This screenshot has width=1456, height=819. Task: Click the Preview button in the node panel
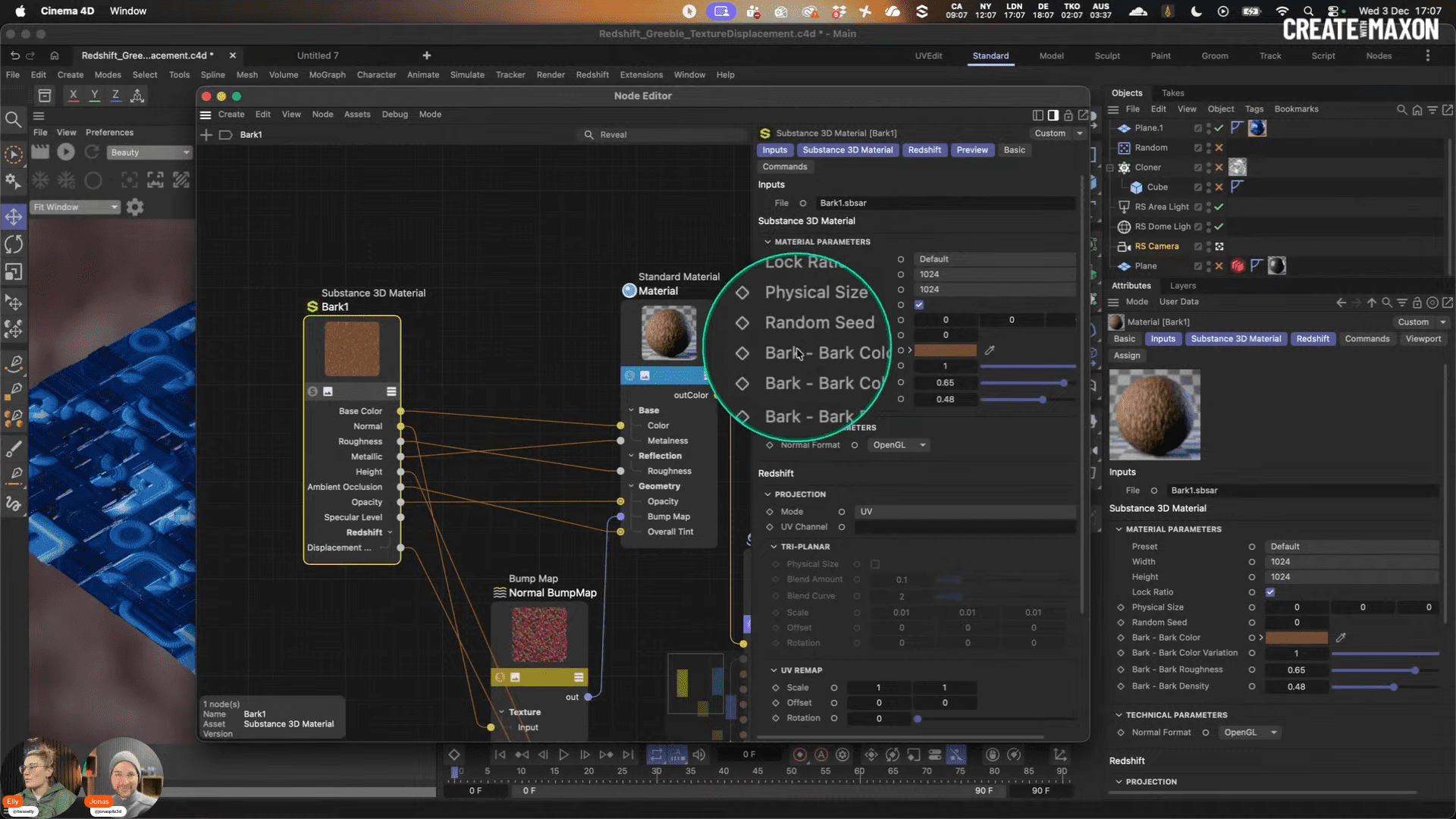pos(972,150)
